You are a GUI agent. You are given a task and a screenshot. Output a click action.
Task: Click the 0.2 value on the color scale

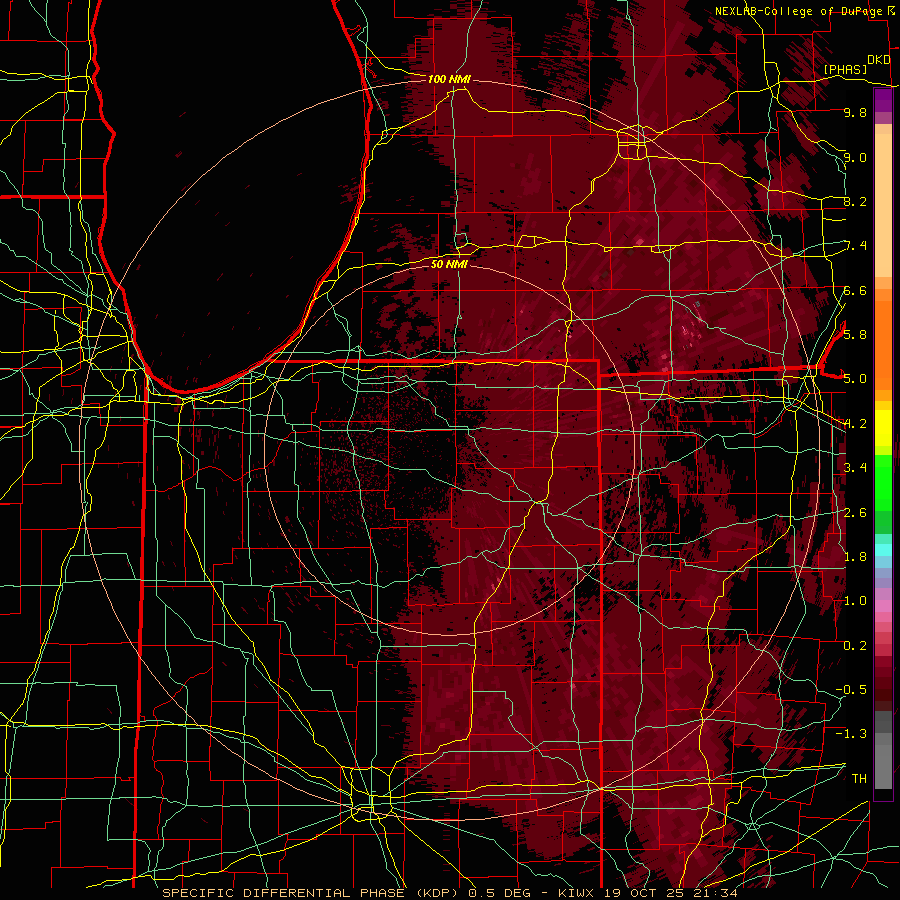tap(855, 645)
